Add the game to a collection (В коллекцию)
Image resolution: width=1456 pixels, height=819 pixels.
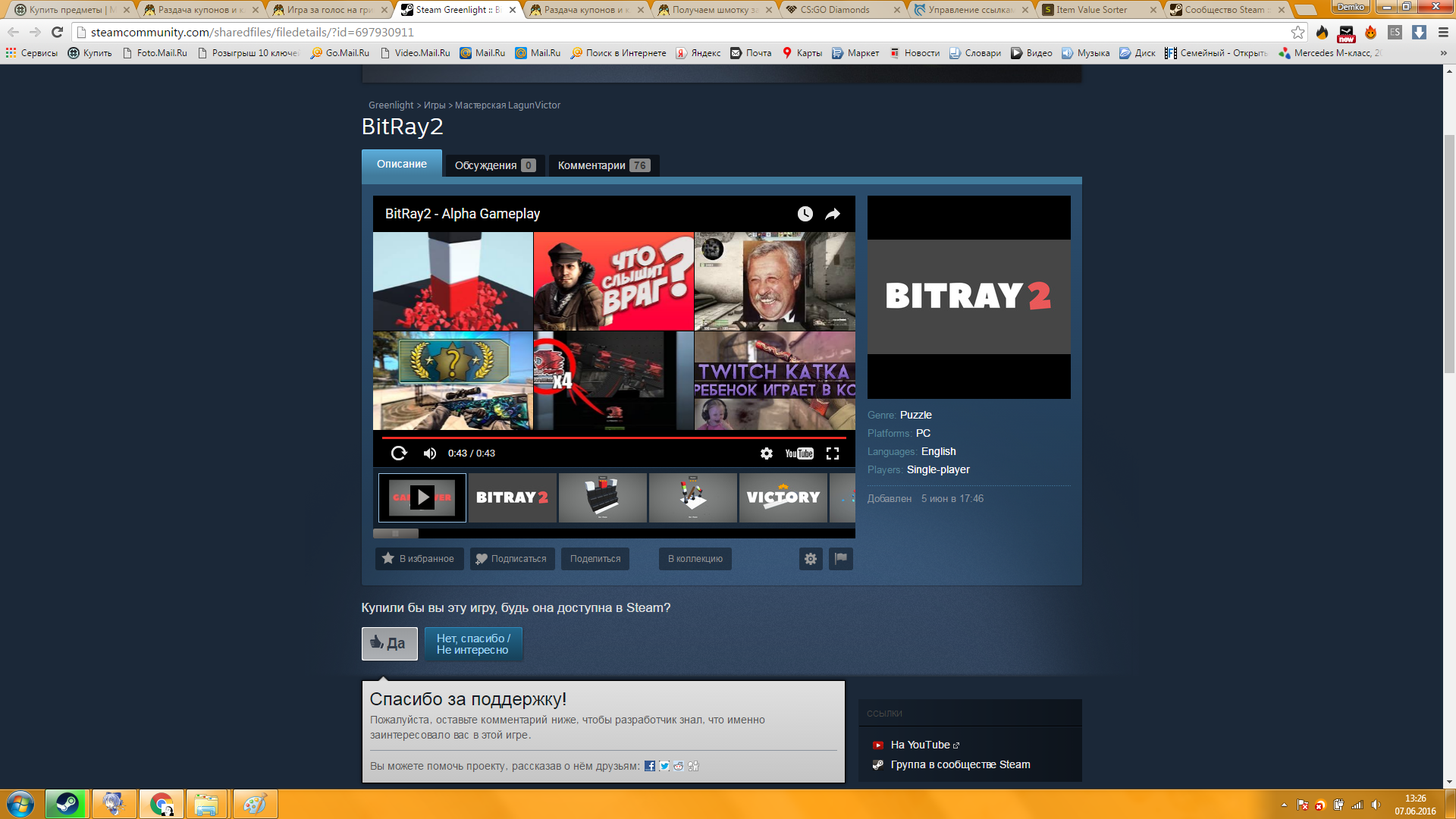695,559
